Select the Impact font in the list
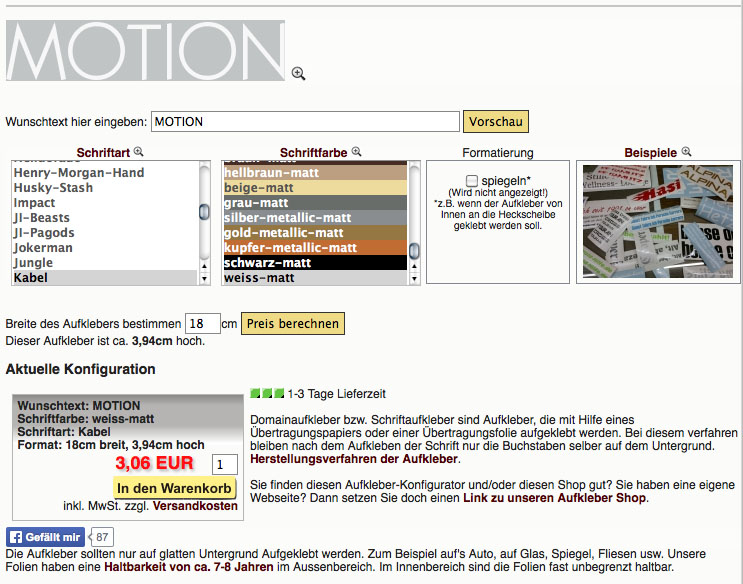 (x=35, y=203)
